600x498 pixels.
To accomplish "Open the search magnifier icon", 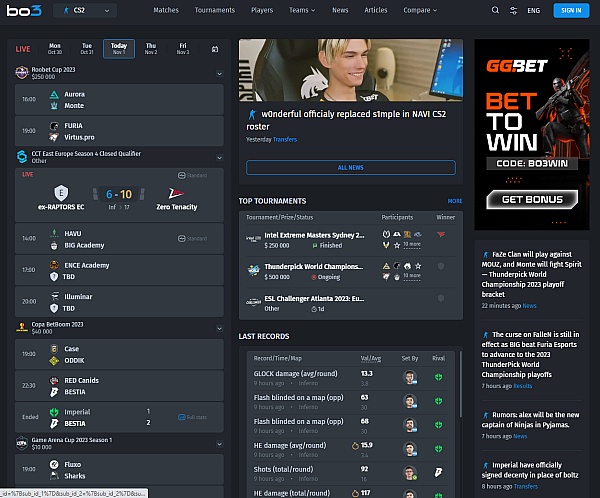I will 495,10.
